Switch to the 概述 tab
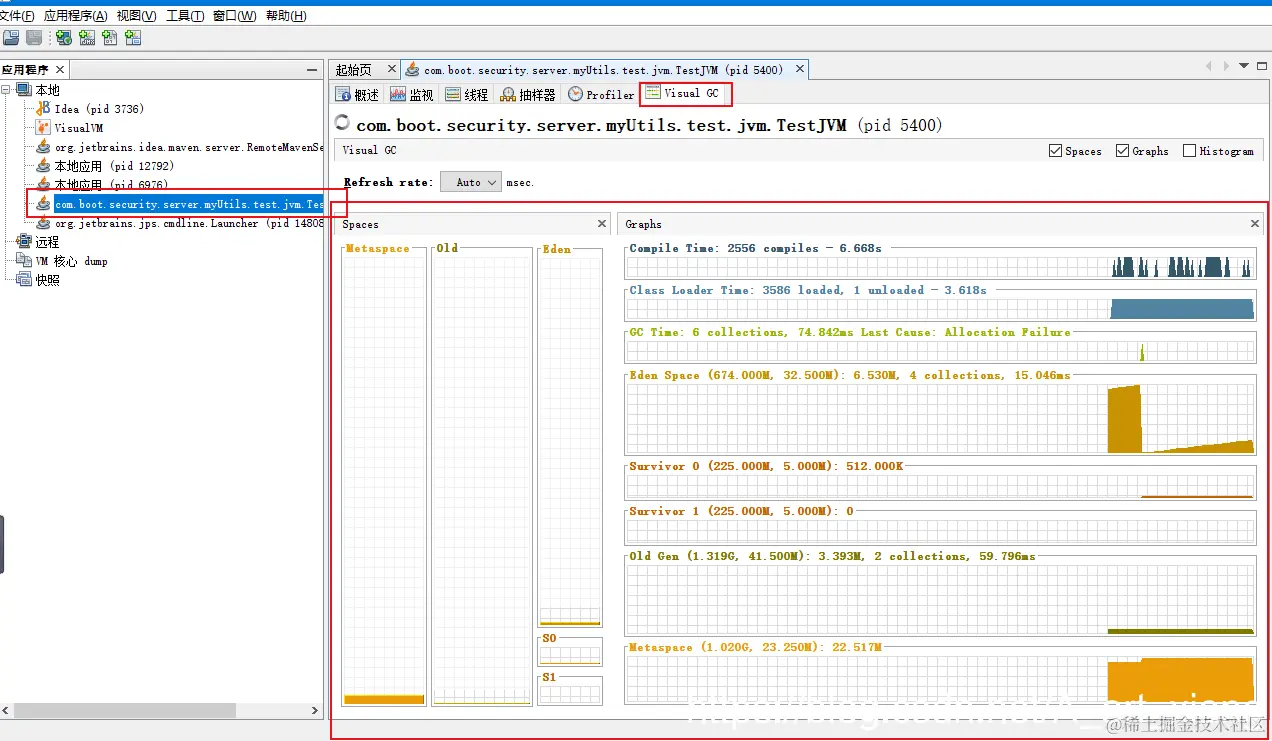1272x741 pixels. click(358, 94)
